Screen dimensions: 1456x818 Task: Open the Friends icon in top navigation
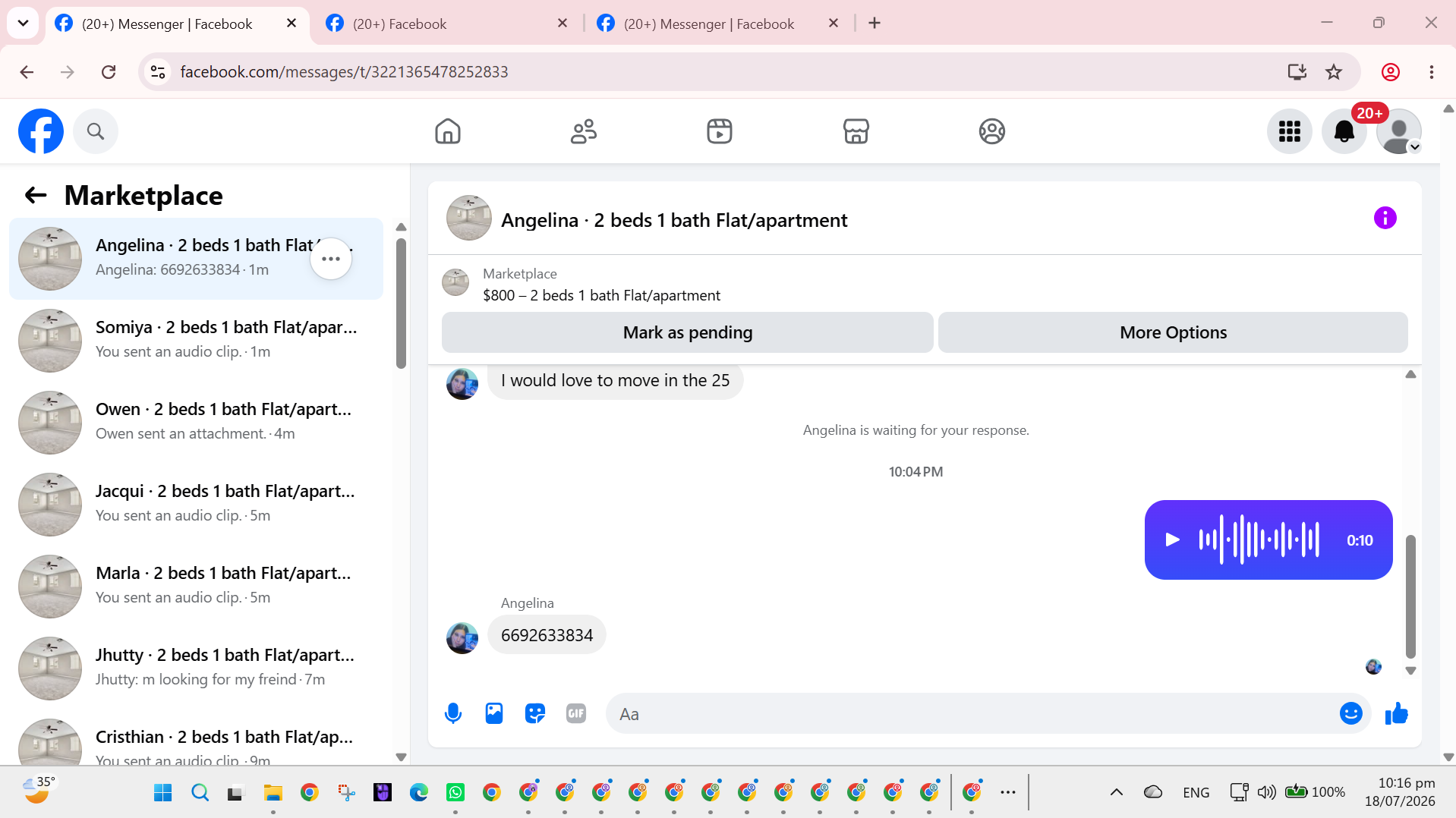pos(584,131)
